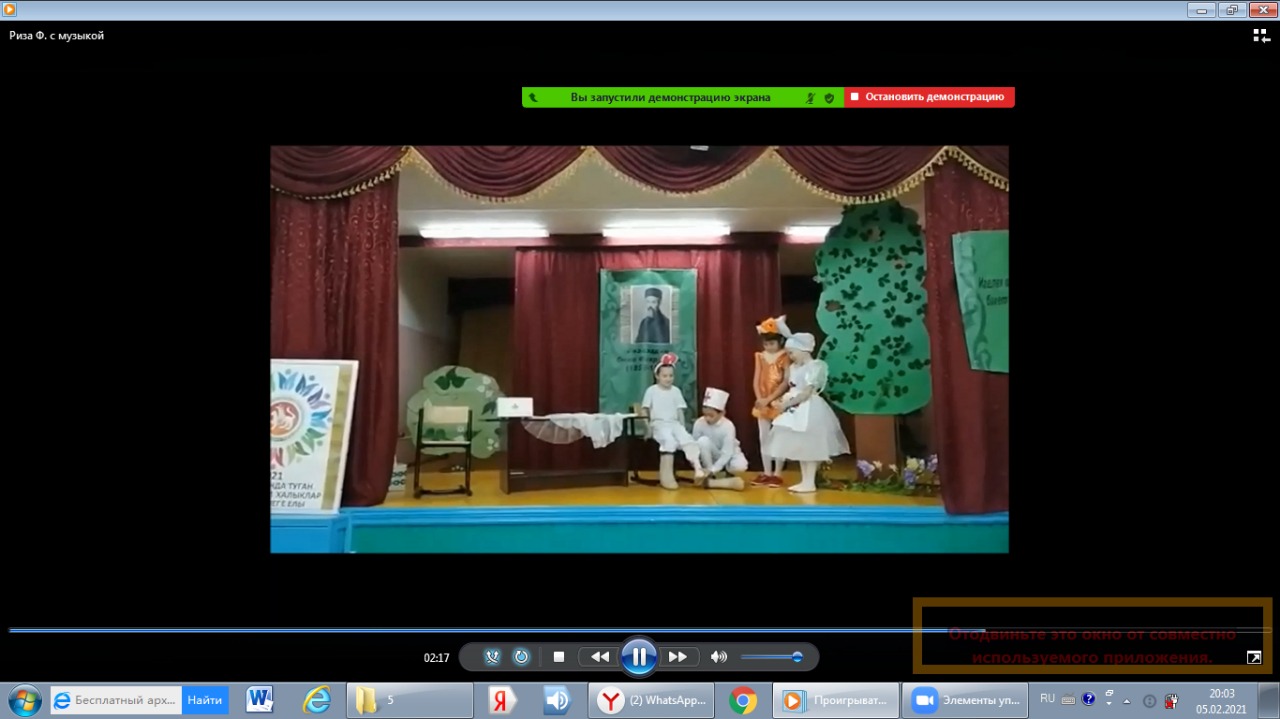The width and height of the screenshot is (1280, 719).
Task: Click the Найти search button in taskbar
Action: point(204,700)
